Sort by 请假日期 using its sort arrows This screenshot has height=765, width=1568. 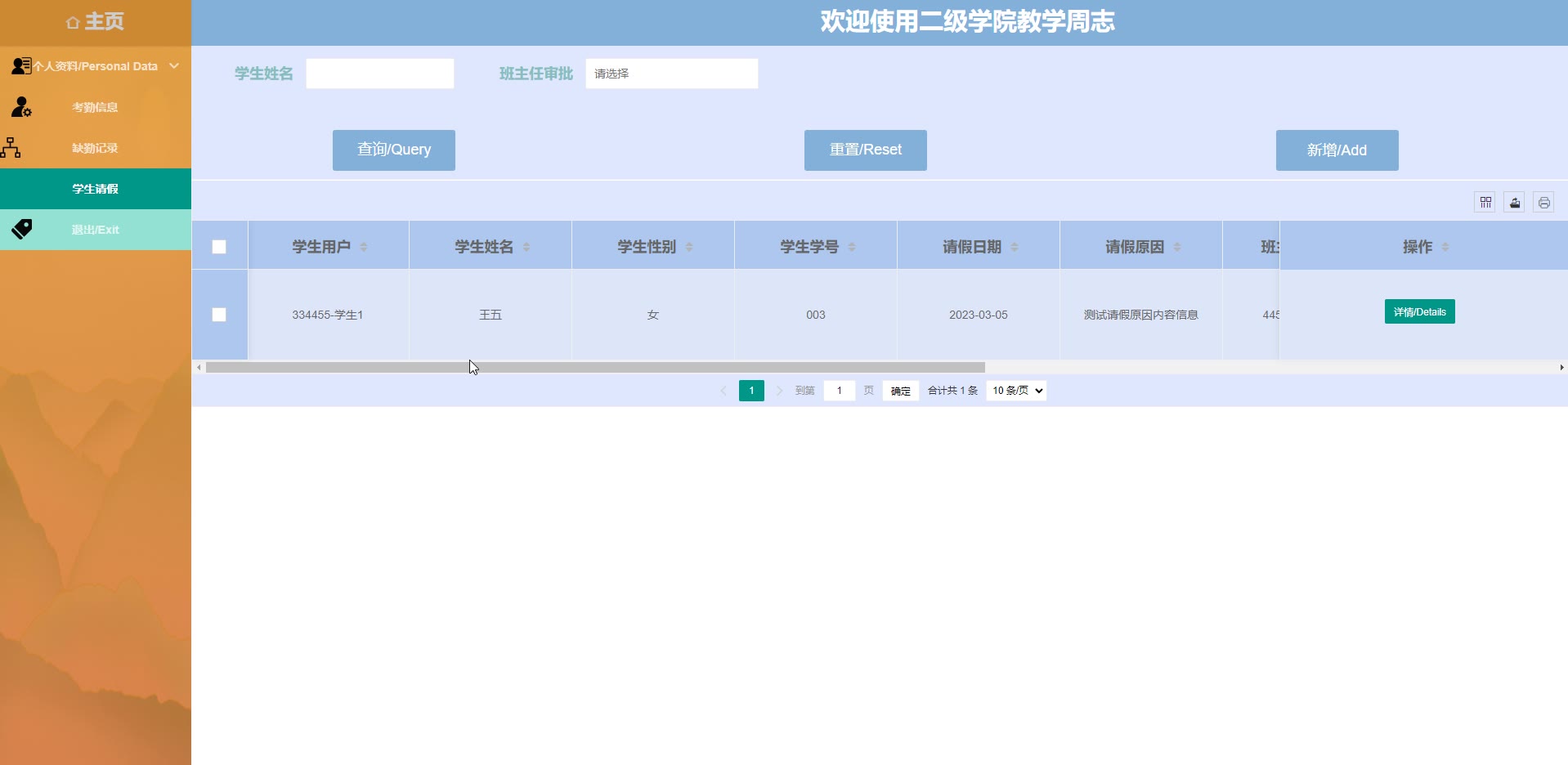[x=1015, y=247]
